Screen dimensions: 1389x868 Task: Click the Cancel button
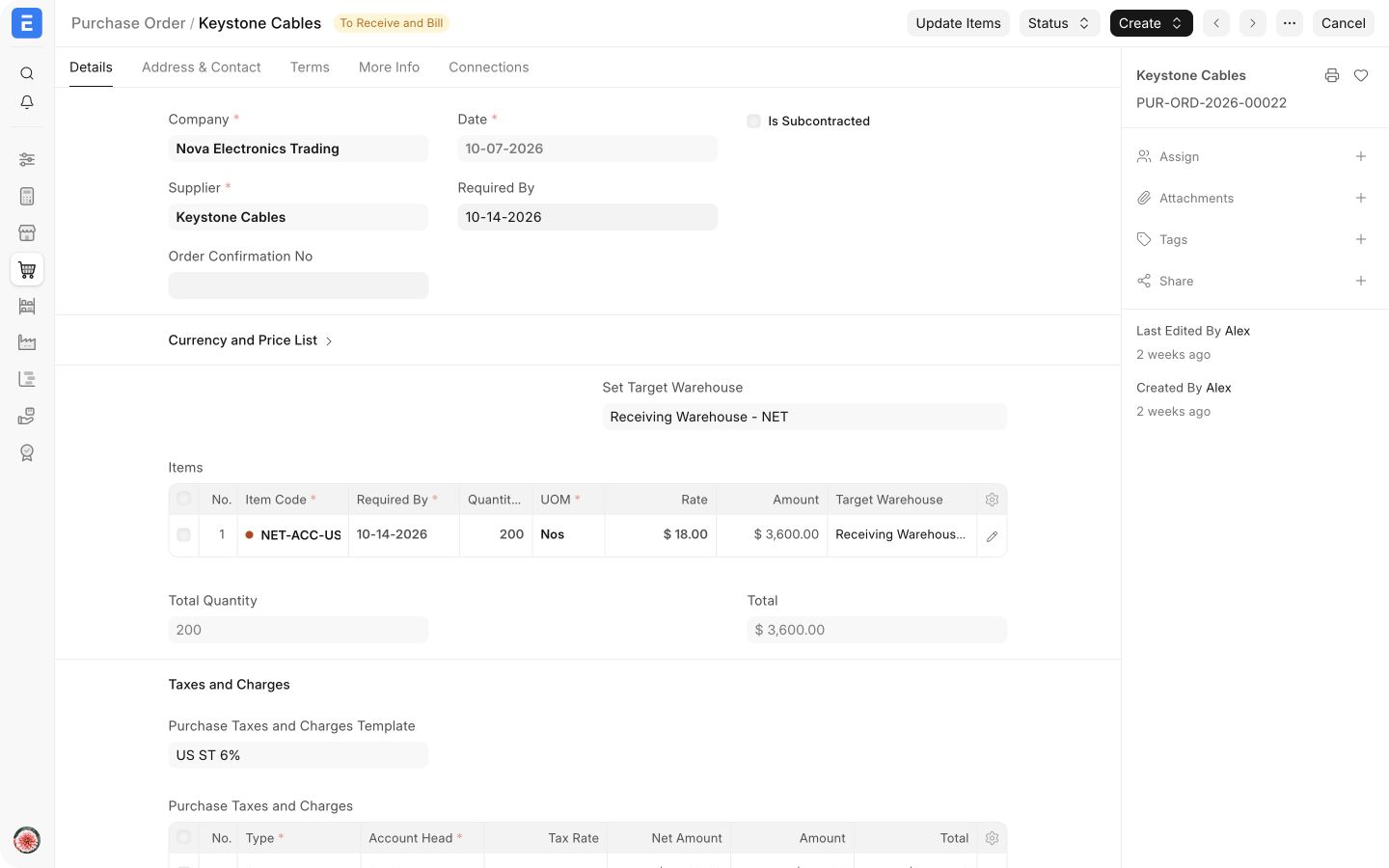(x=1343, y=23)
